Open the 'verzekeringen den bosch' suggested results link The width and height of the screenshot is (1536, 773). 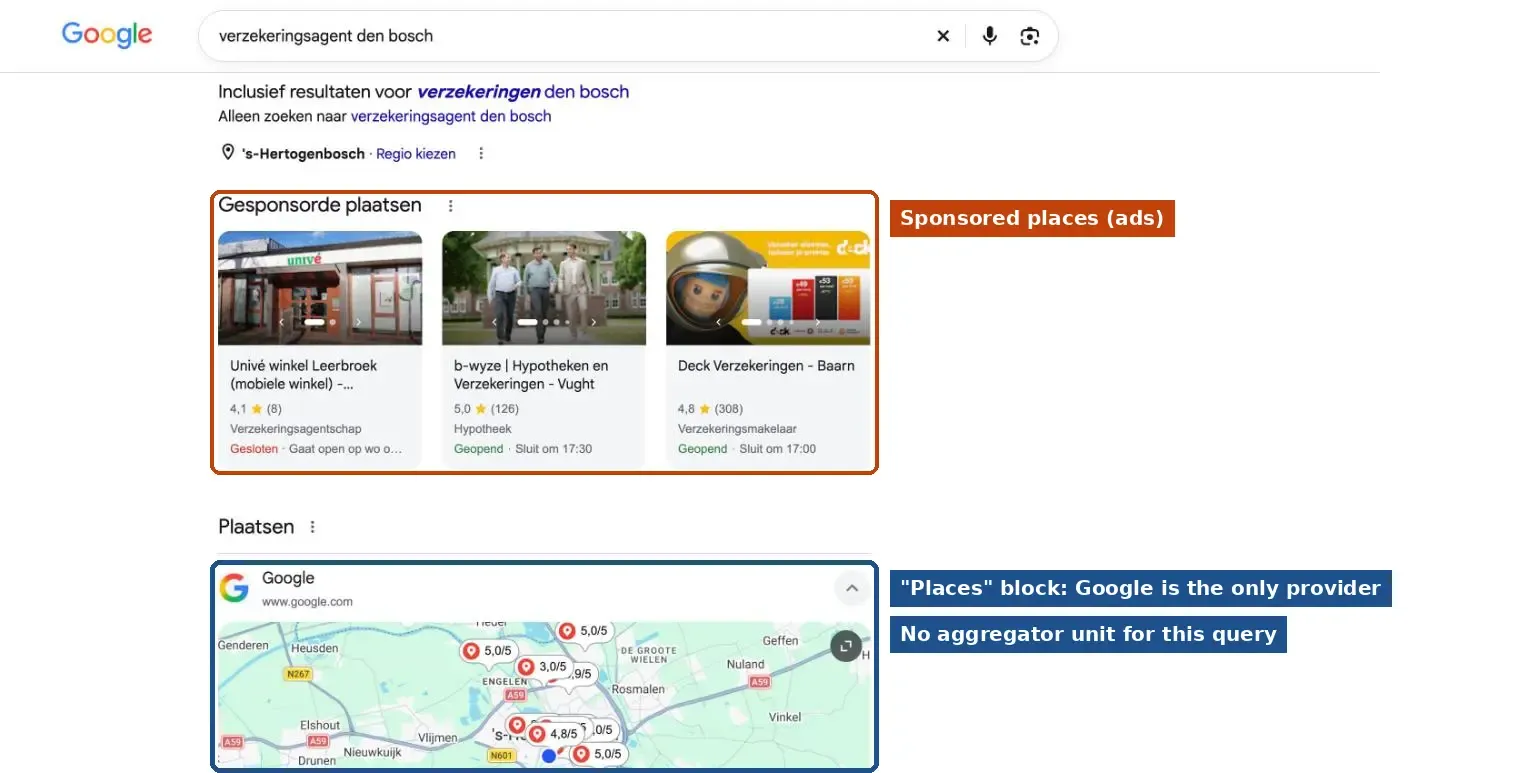point(523,92)
